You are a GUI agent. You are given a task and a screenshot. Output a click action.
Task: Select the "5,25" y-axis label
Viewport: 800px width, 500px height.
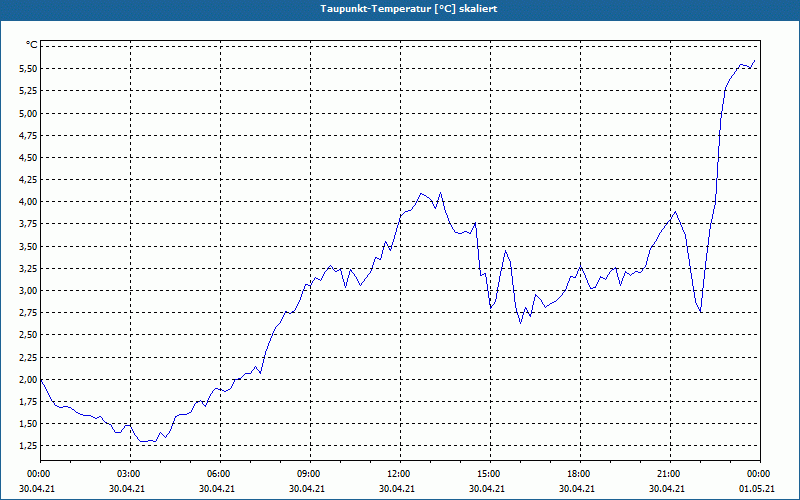tap(29, 91)
